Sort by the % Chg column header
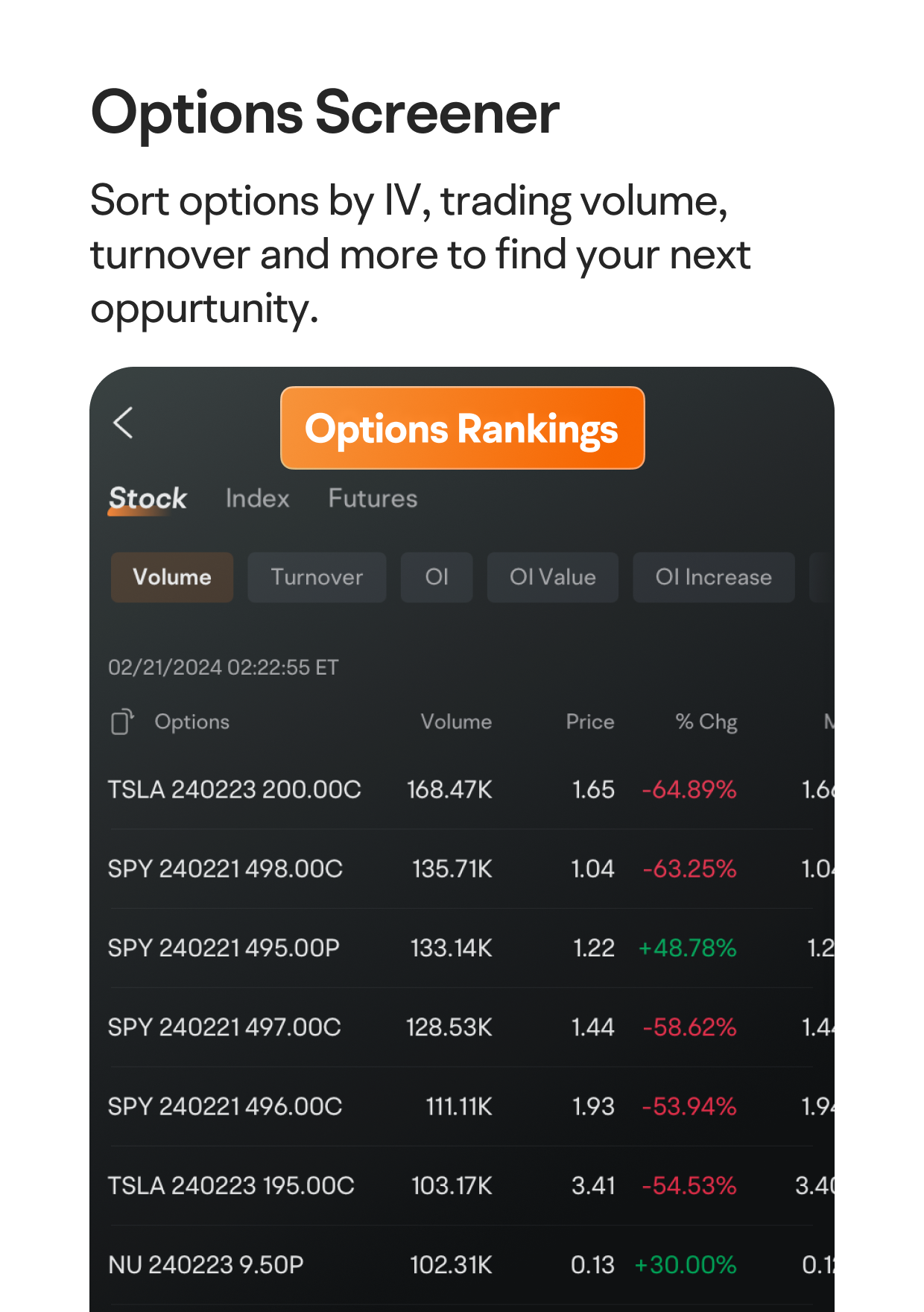The image size is (924, 1312). (x=706, y=722)
